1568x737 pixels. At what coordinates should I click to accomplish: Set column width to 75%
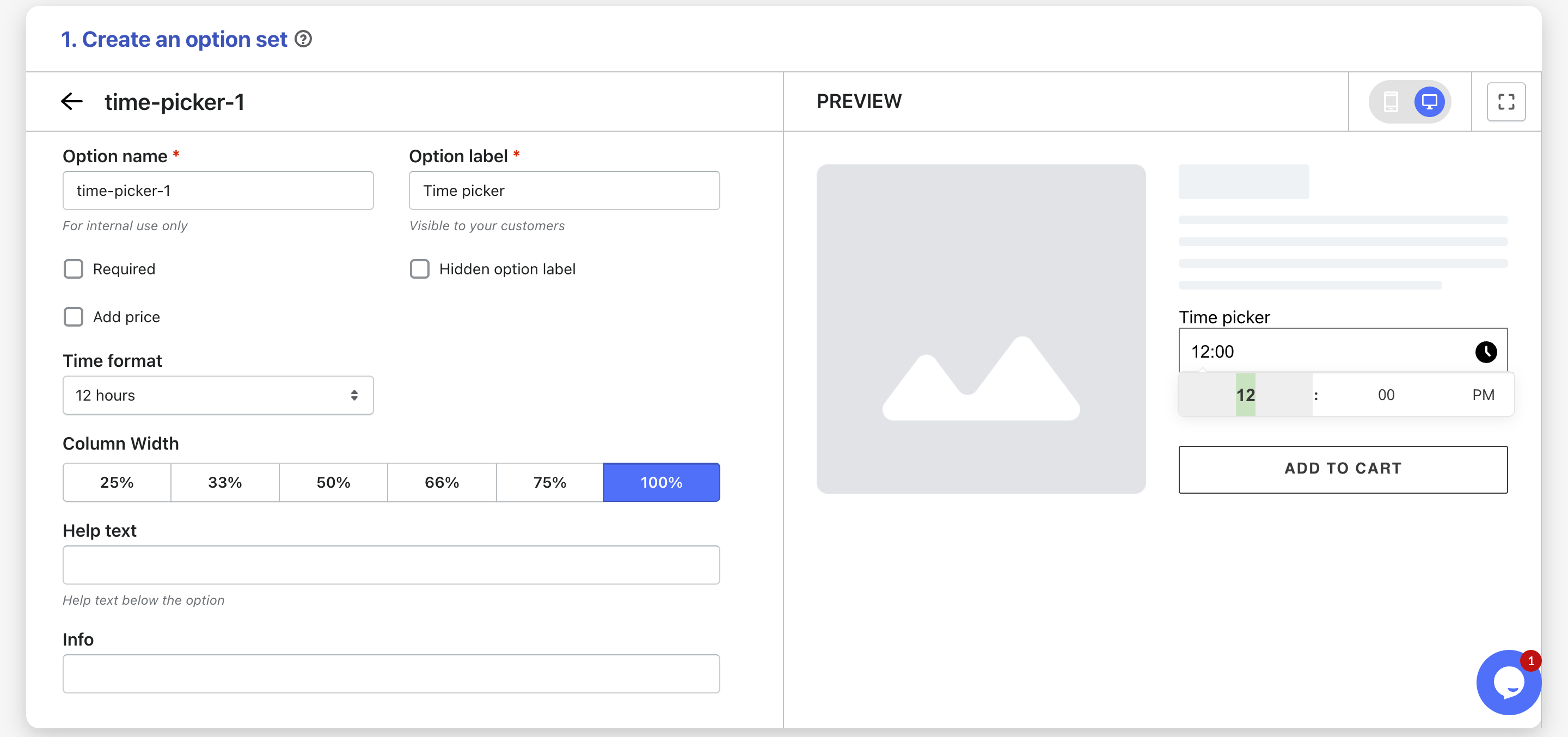pos(550,483)
